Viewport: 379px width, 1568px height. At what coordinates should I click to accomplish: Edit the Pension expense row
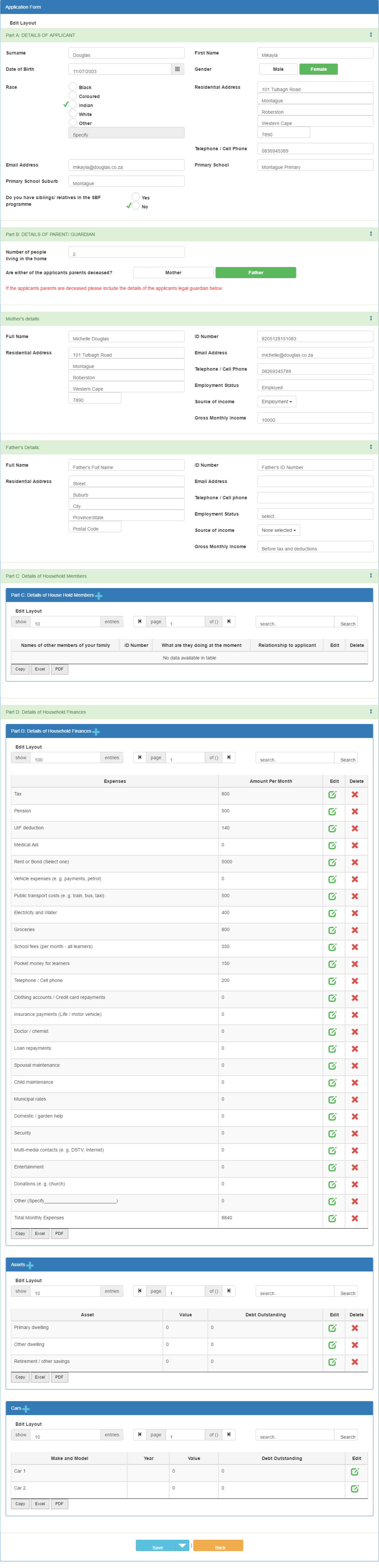coord(332,811)
